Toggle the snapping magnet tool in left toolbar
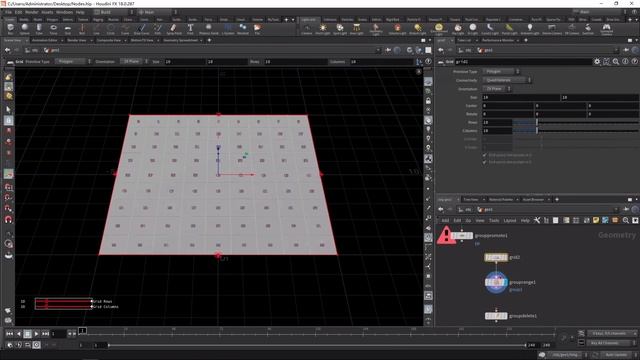 [x=8, y=220]
